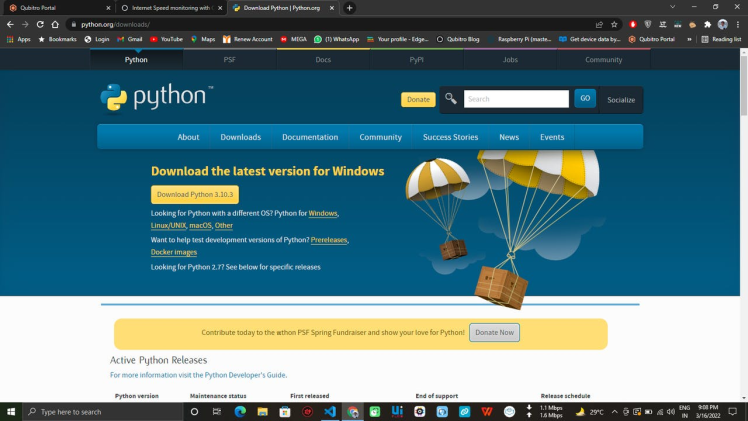Image resolution: width=748 pixels, height=421 pixels.
Task: Open a new browser tab
Action: [349, 8]
